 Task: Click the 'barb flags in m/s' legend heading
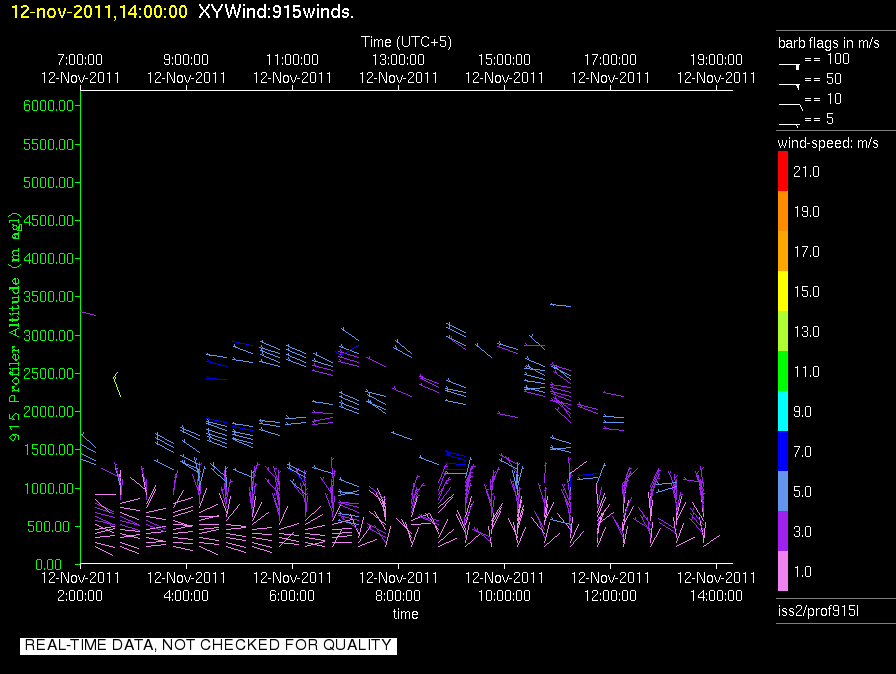(829, 43)
